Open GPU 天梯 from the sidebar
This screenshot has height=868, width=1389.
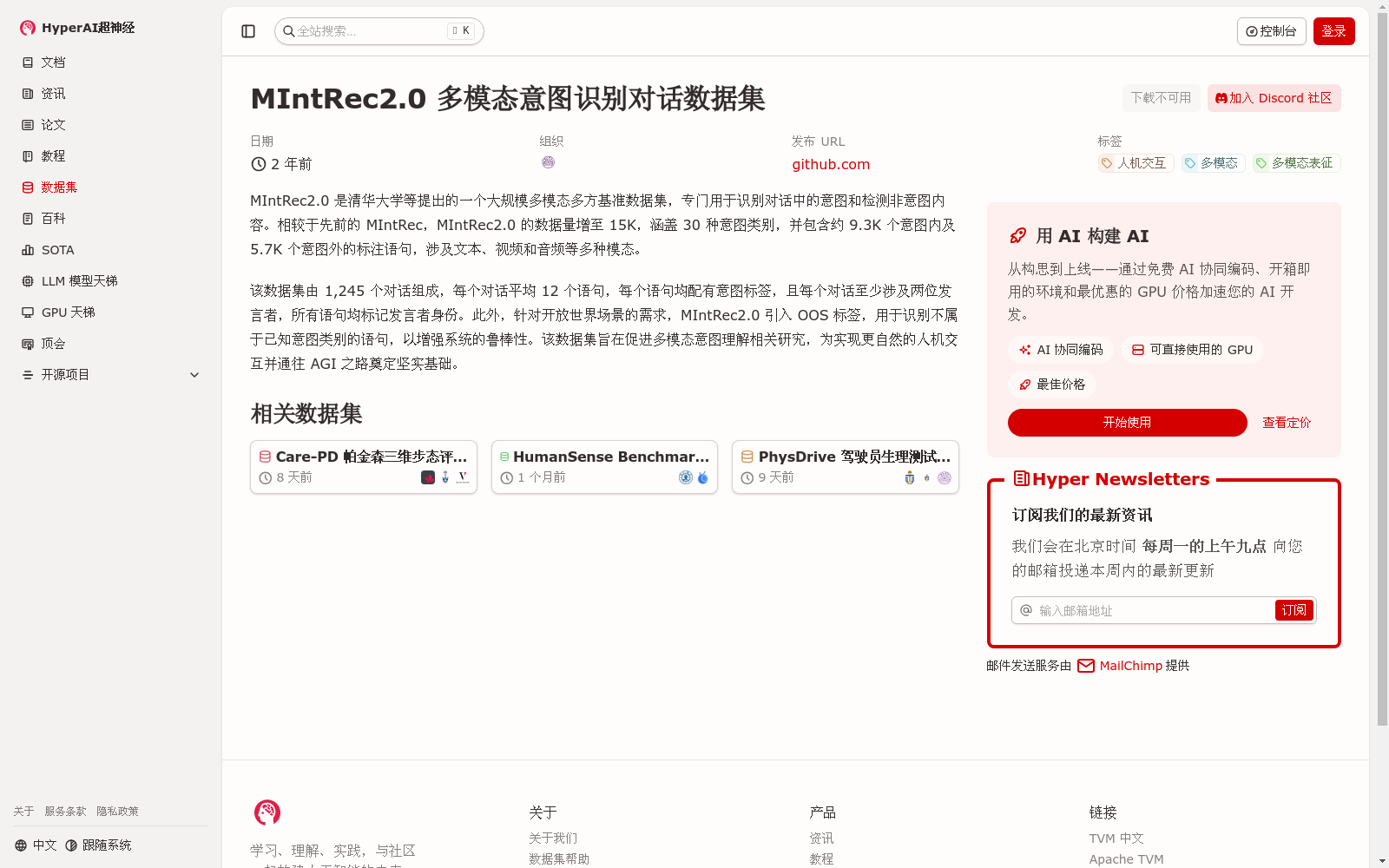[x=68, y=312]
